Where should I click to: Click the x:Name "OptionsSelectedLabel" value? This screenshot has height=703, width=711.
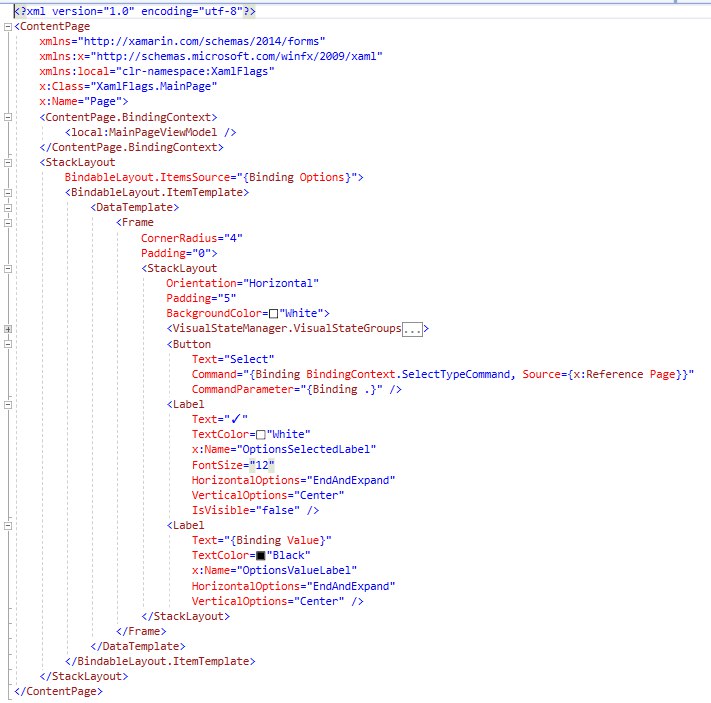click(x=306, y=449)
